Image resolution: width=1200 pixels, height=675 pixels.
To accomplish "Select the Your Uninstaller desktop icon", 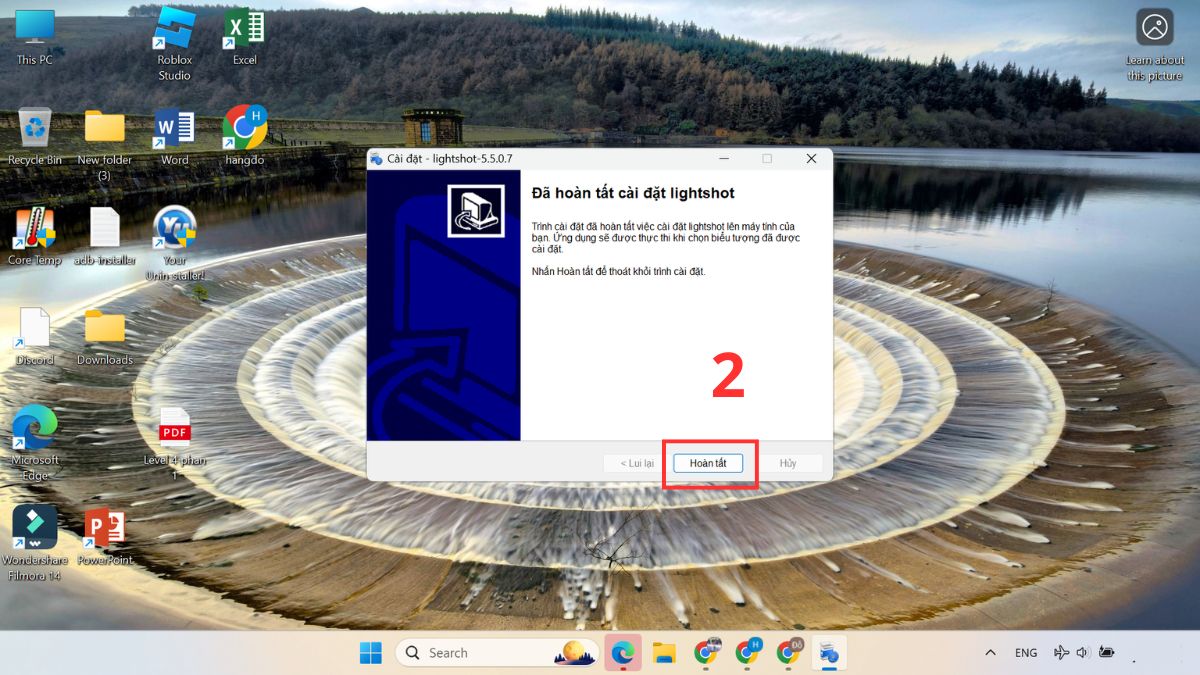I will 174,243.
